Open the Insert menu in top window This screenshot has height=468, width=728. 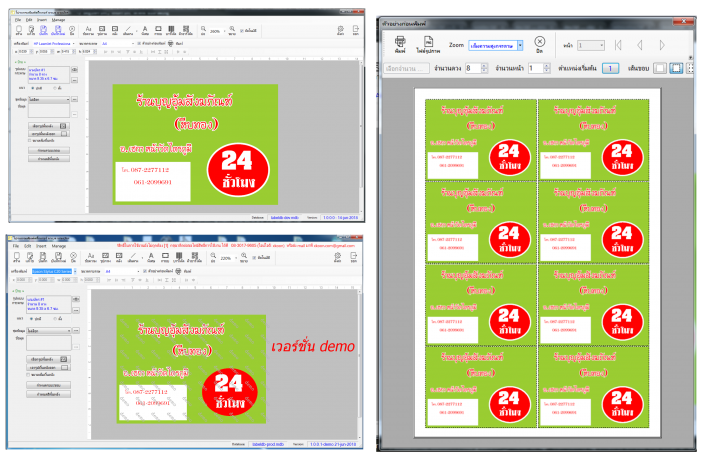(42, 20)
